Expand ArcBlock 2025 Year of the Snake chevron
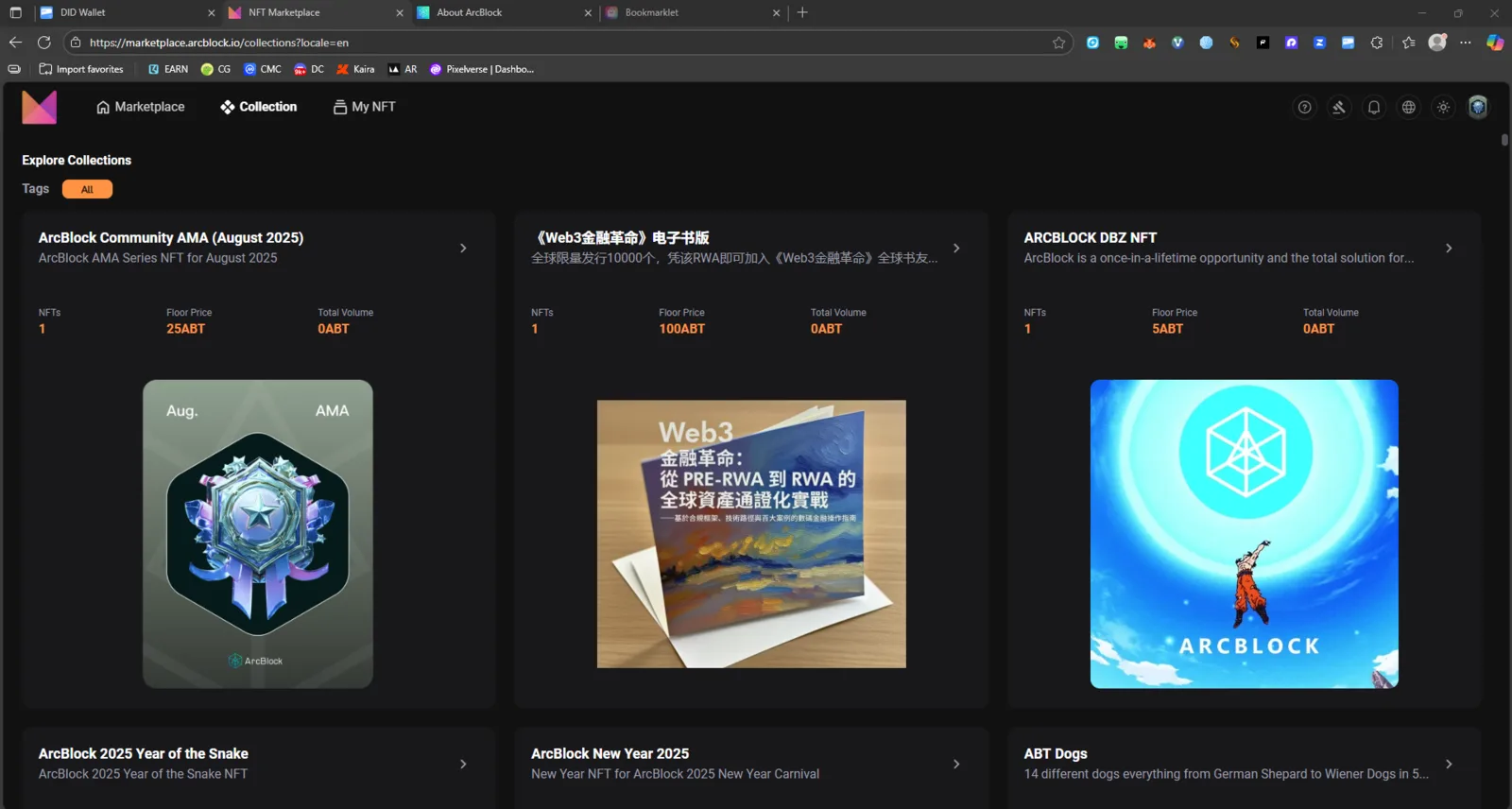 (463, 764)
